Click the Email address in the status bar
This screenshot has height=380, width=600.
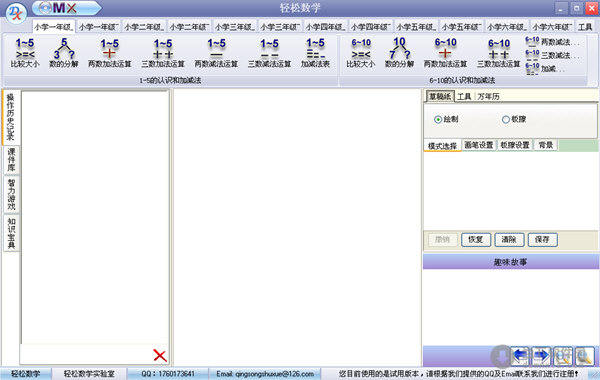click(265, 374)
